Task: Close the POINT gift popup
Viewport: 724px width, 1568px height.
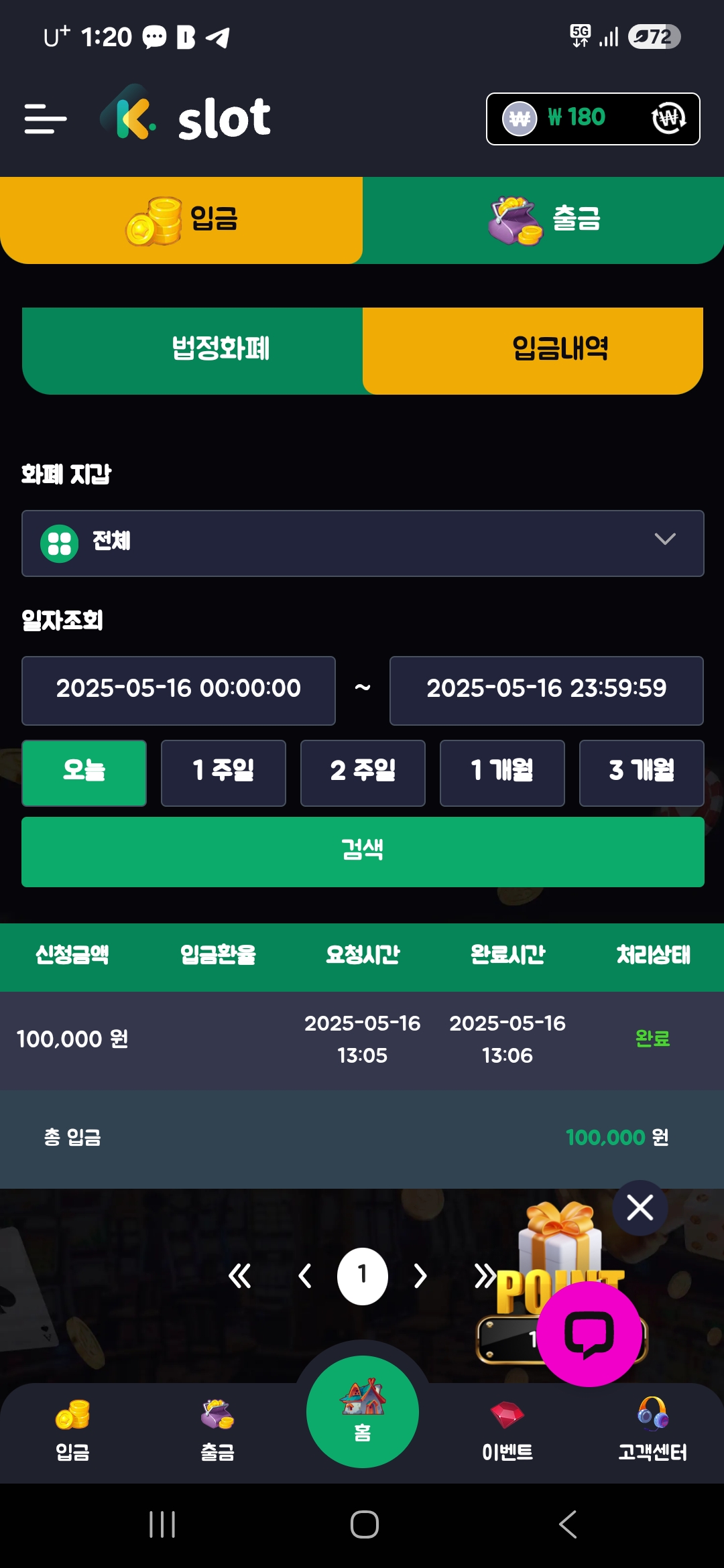Action: coord(640,1207)
